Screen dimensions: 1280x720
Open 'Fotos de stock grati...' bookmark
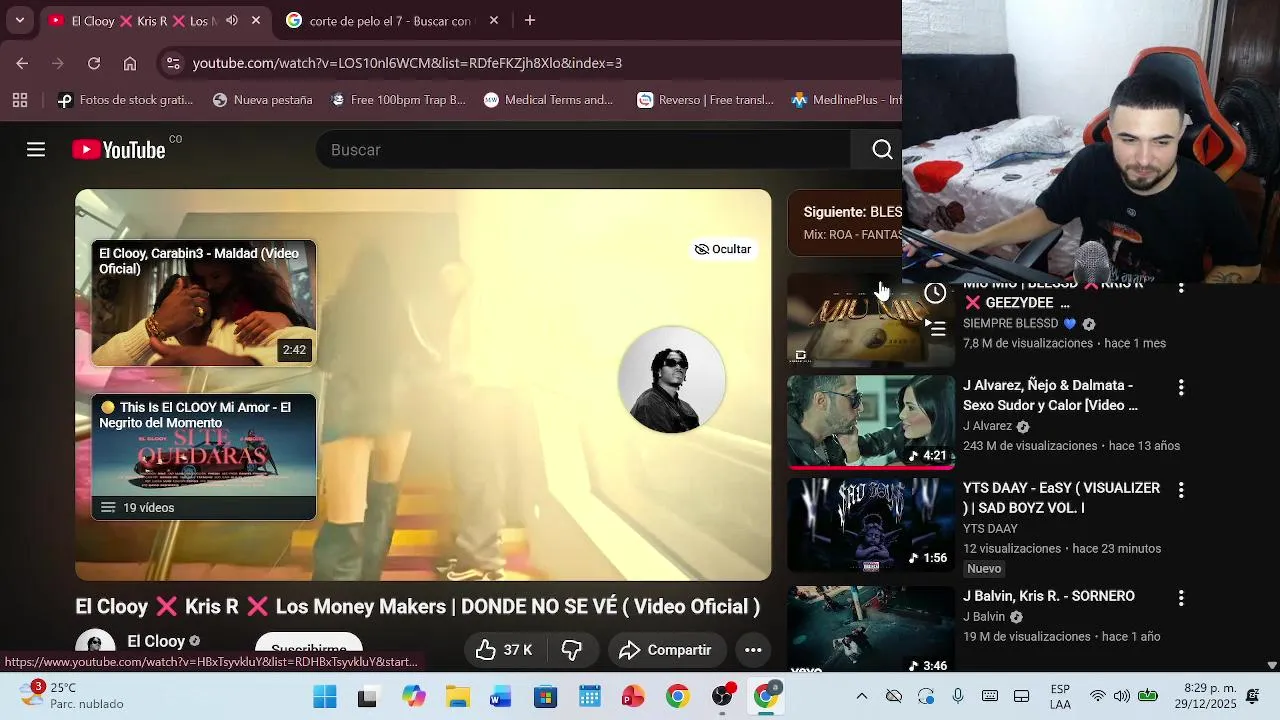tap(126, 100)
